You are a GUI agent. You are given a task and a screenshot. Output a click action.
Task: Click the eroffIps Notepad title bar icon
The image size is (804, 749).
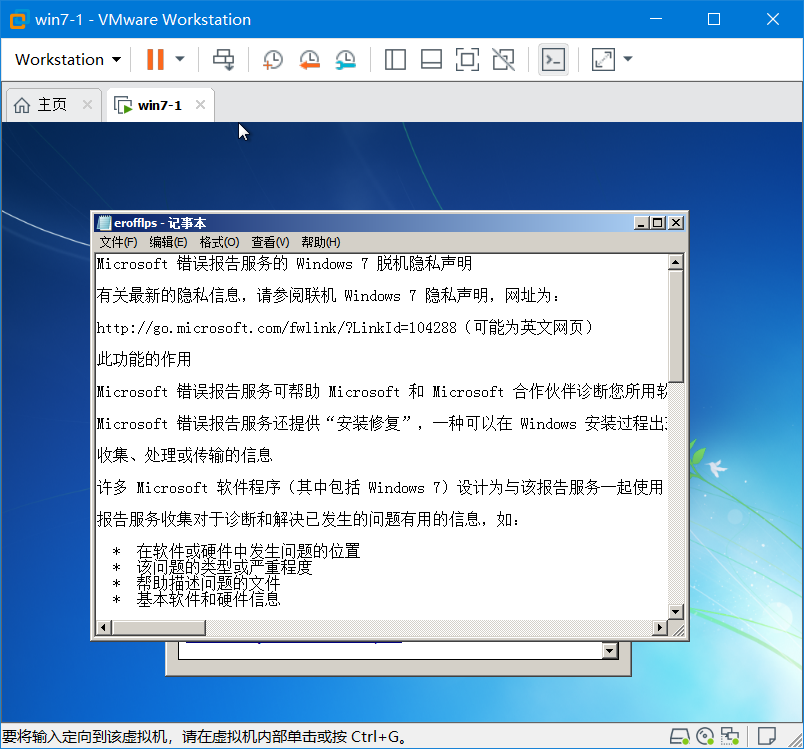(x=104, y=223)
